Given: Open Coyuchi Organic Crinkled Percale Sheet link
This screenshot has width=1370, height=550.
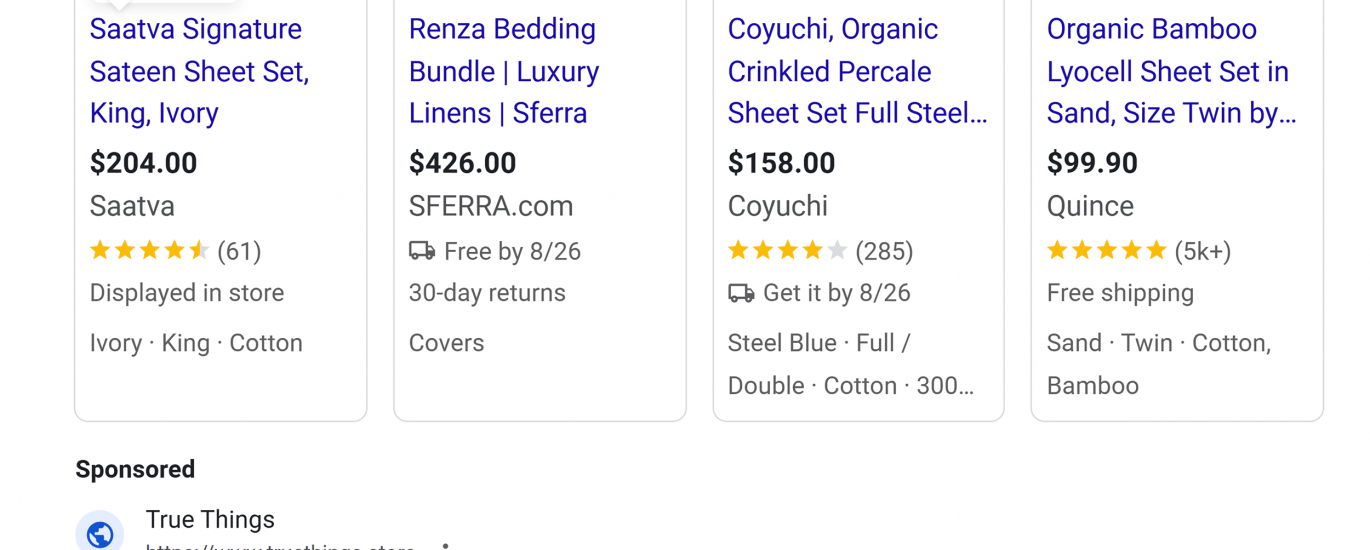Looking at the screenshot, I should 856,71.
